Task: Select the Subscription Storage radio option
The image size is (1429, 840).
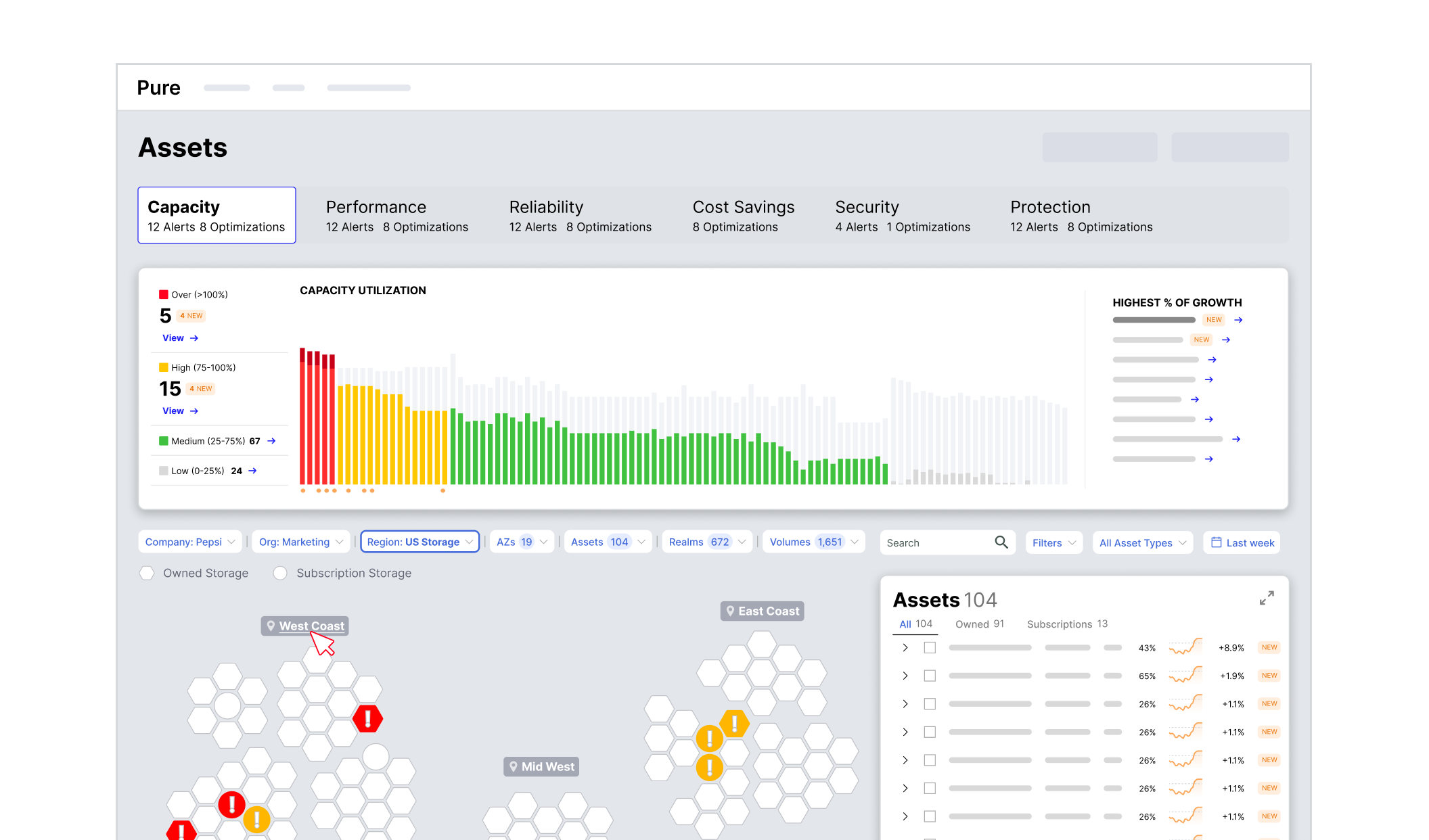Action: tap(280, 573)
